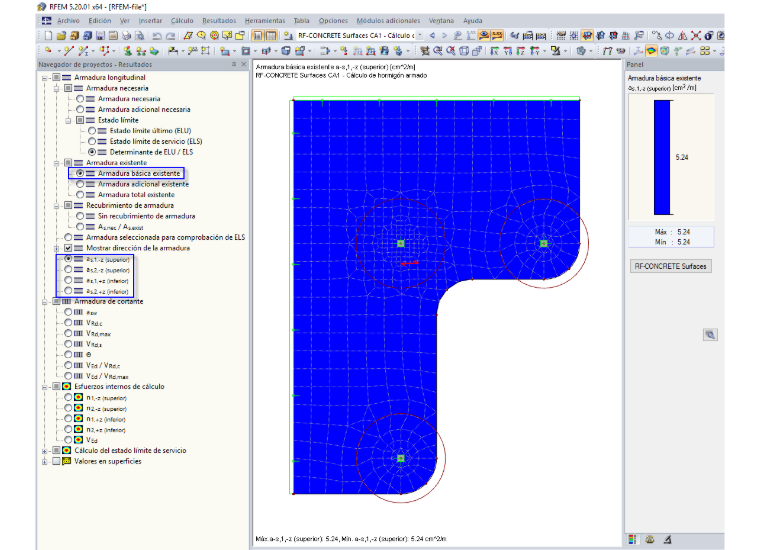Click the RF-CONCRETE Surfaces button
The width and height of the screenshot is (760, 550).
pyautogui.click(x=670, y=266)
